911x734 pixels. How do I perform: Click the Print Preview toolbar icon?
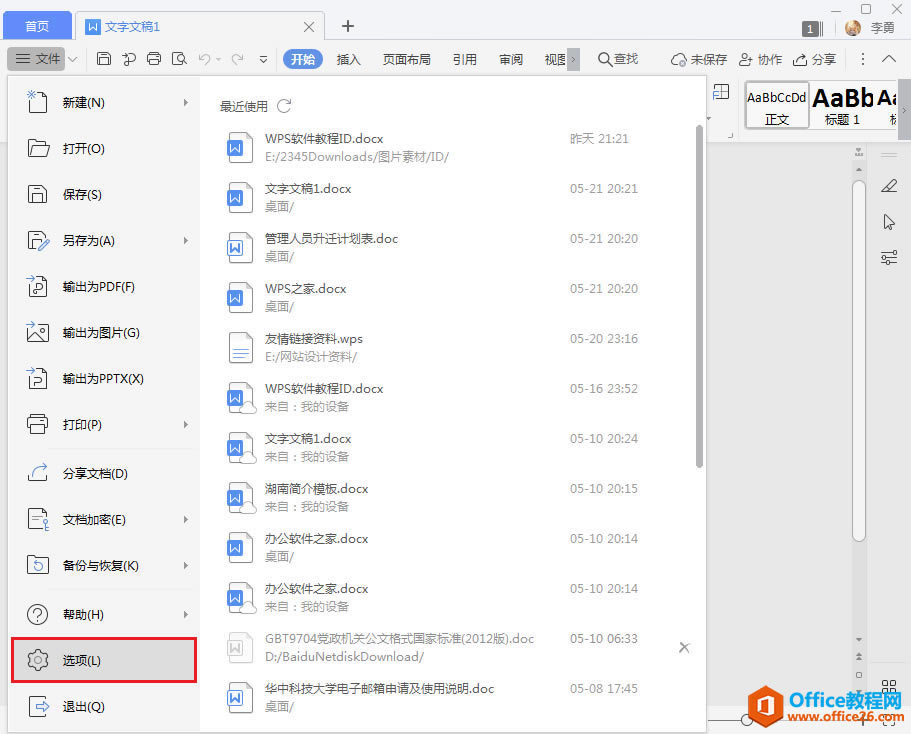tap(180, 59)
